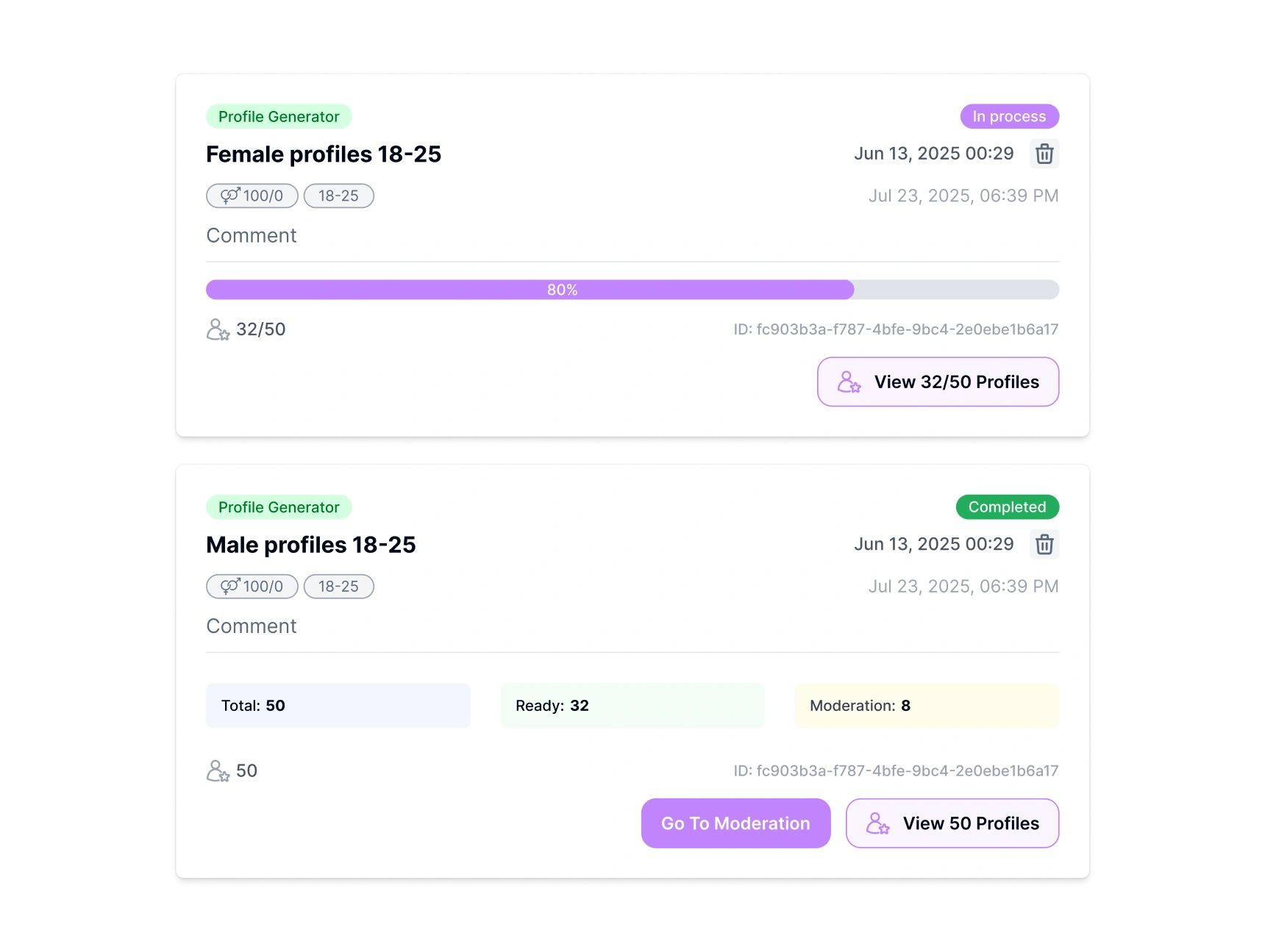This screenshot has width=1265, height=952.
Task: Click the gender icon in the 100/0 pill
Action: 230,196
